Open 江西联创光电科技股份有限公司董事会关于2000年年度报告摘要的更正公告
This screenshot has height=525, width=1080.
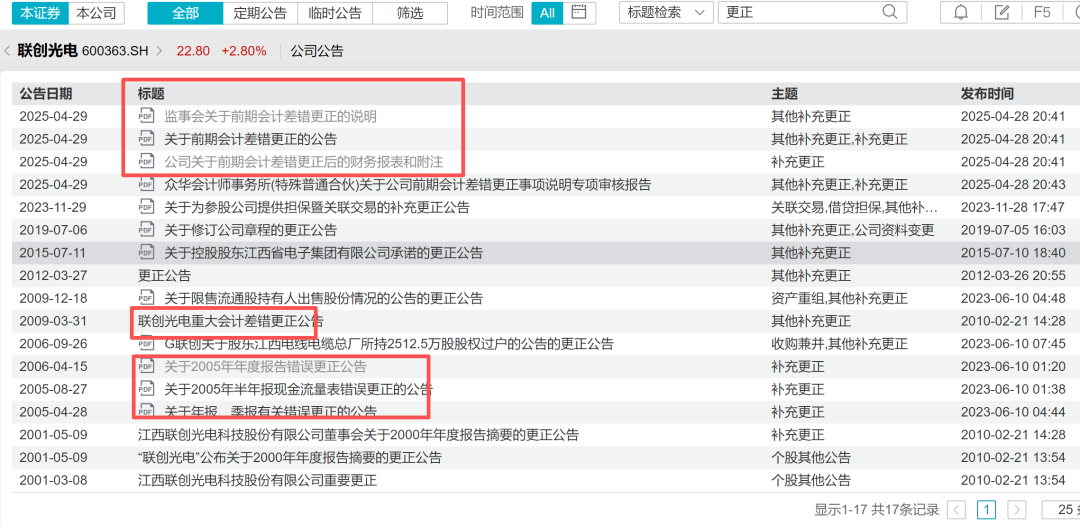pos(358,435)
